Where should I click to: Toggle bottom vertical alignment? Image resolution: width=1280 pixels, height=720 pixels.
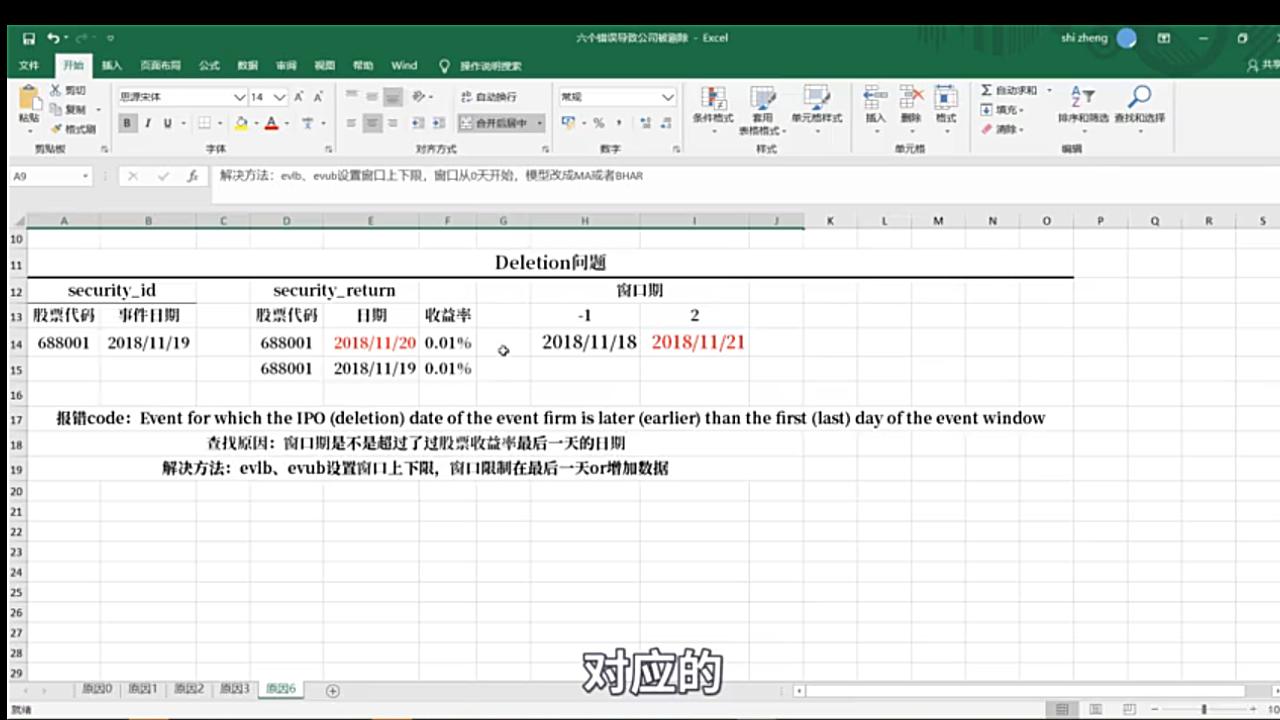(x=393, y=97)
